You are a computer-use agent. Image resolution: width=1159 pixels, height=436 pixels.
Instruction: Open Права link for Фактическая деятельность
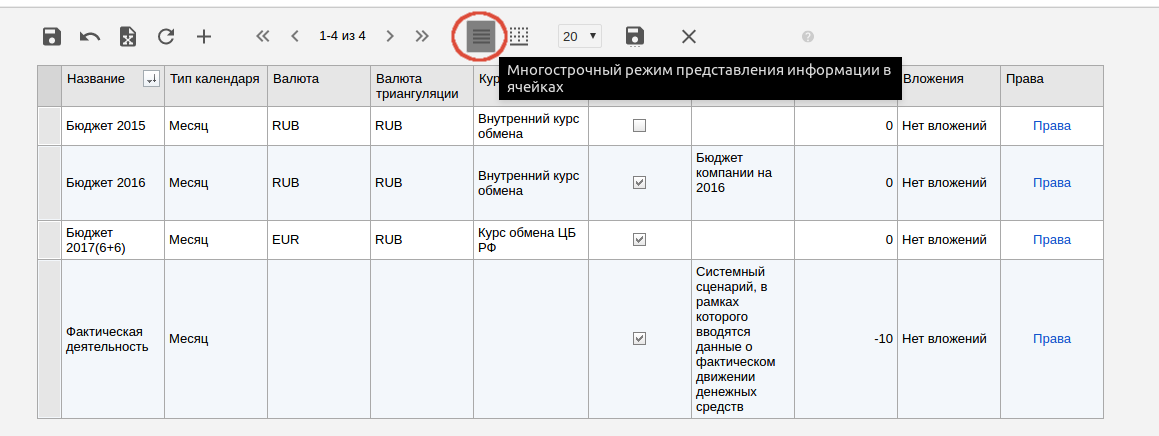point(1052,338)
